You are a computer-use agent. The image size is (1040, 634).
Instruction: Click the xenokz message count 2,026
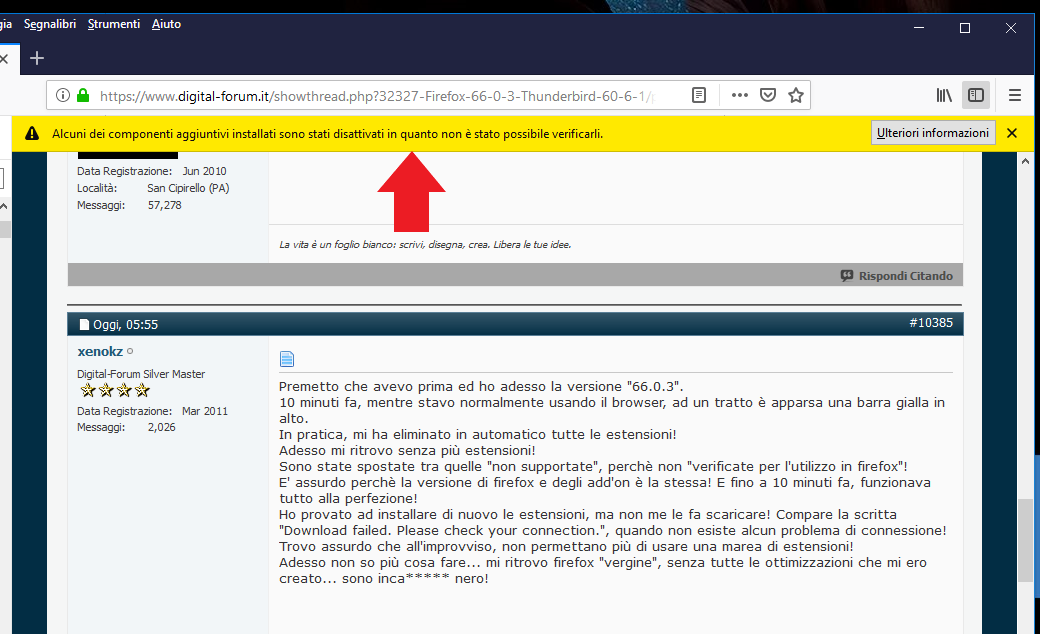[x=162, y=427]
